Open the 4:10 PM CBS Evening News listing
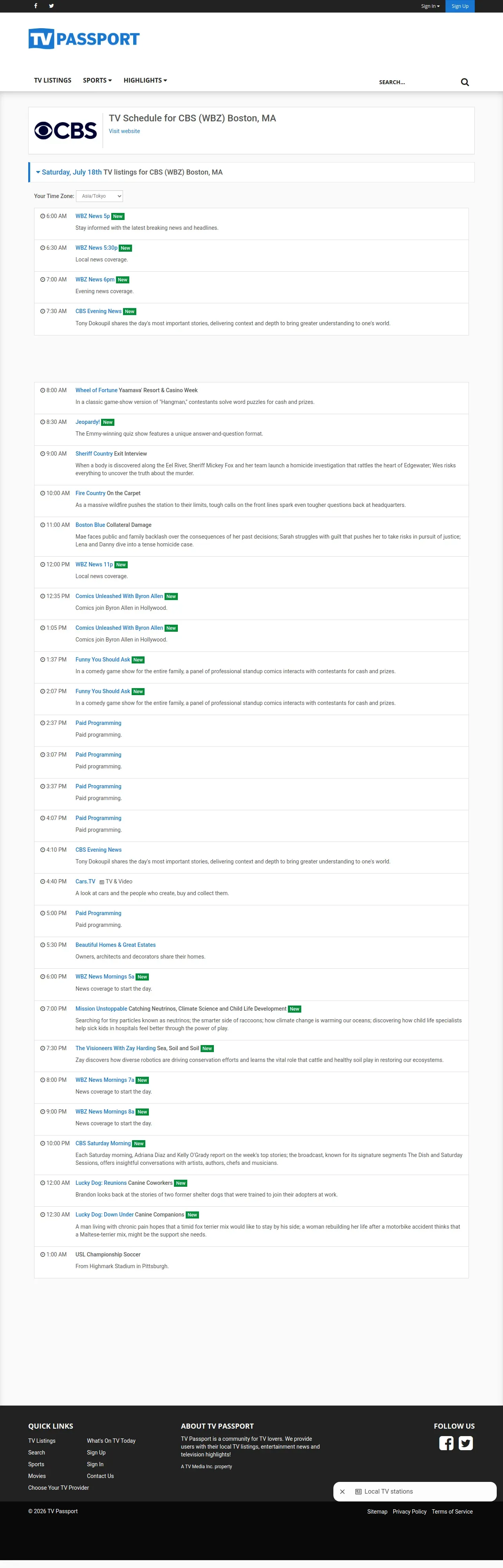The height and width of the screenshot is (1568, 503). 99,850
